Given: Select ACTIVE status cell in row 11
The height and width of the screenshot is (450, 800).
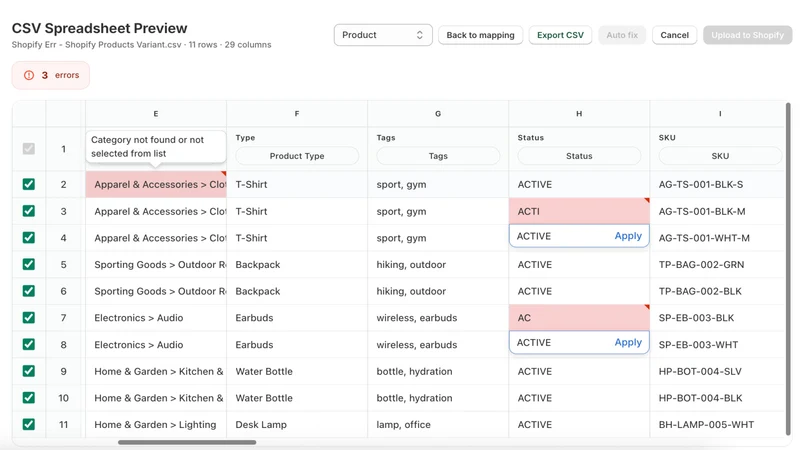Looking at the screenshot, I should point(579,424).
